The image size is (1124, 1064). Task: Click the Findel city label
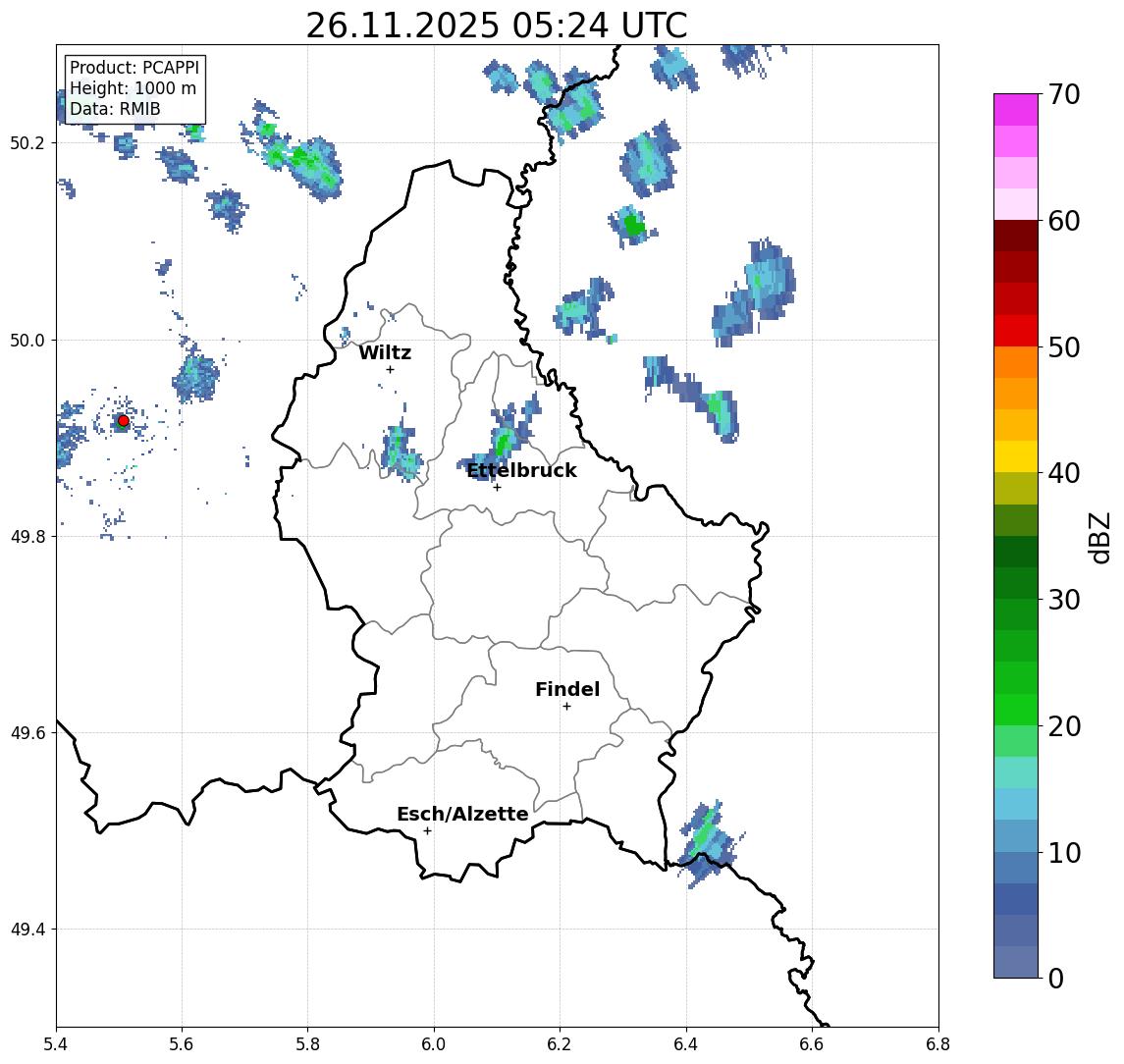(x=567, y=689)
